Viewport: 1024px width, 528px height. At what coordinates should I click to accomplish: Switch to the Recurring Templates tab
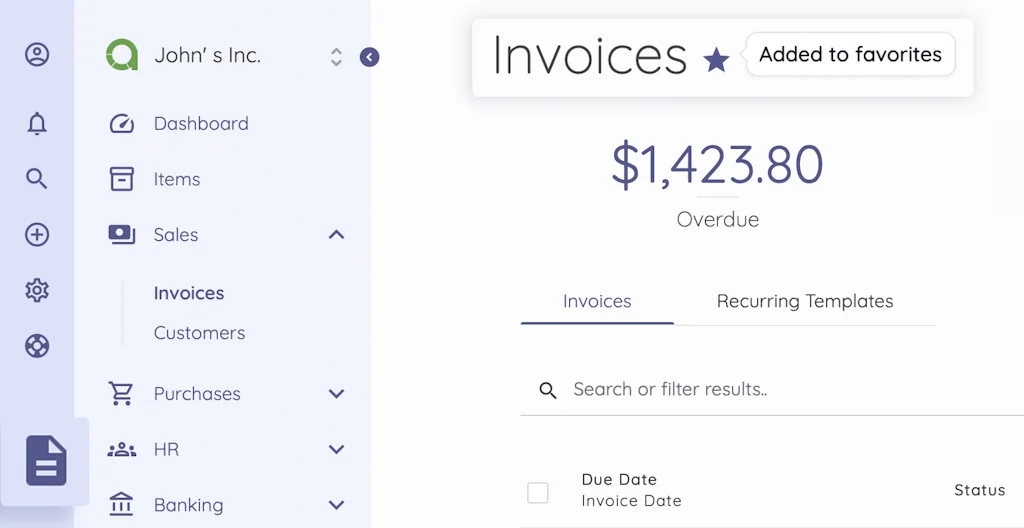(805, 302)
